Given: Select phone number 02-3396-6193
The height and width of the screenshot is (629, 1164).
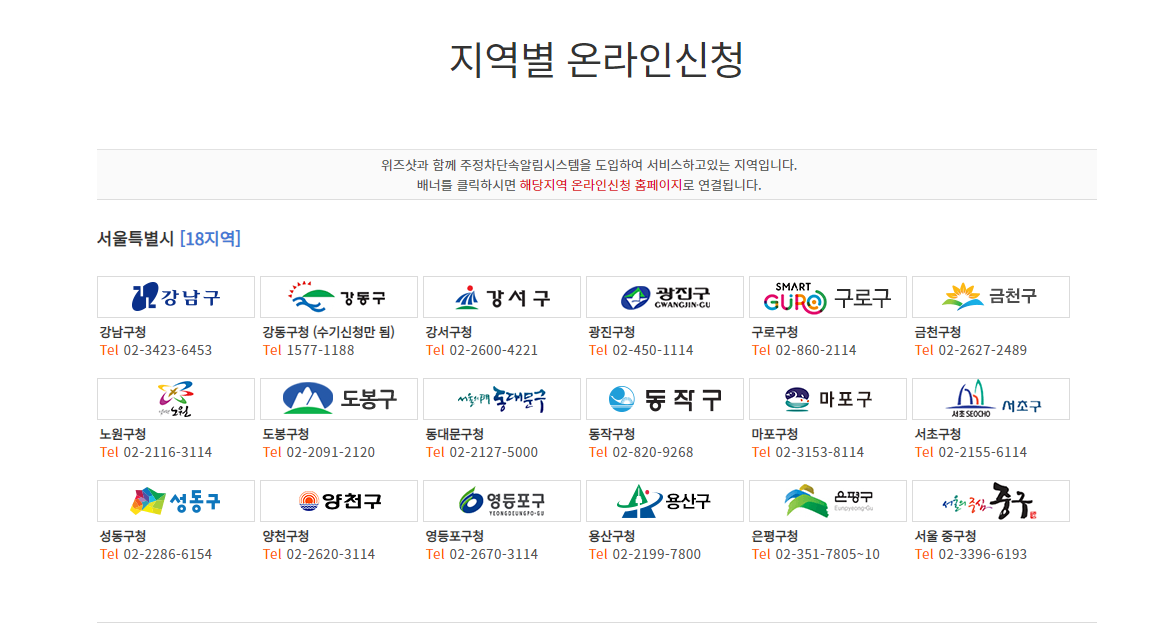Looking at the screenshot, I should pyautogui.click(x=983, y=554).
